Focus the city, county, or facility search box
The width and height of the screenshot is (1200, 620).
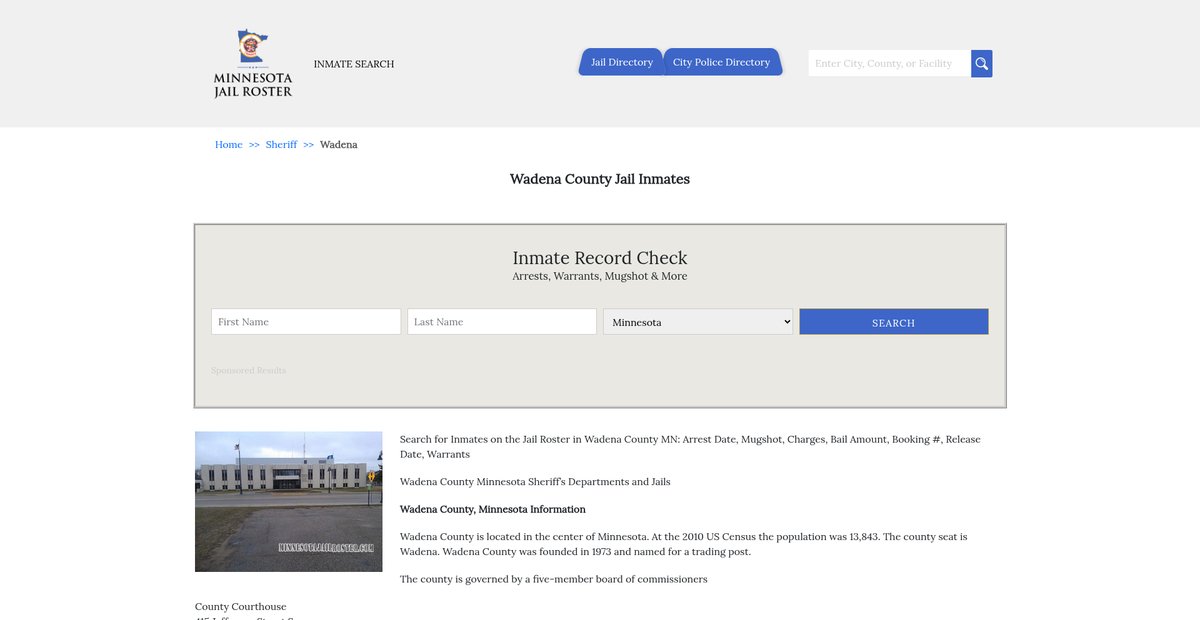click(888, 64)
